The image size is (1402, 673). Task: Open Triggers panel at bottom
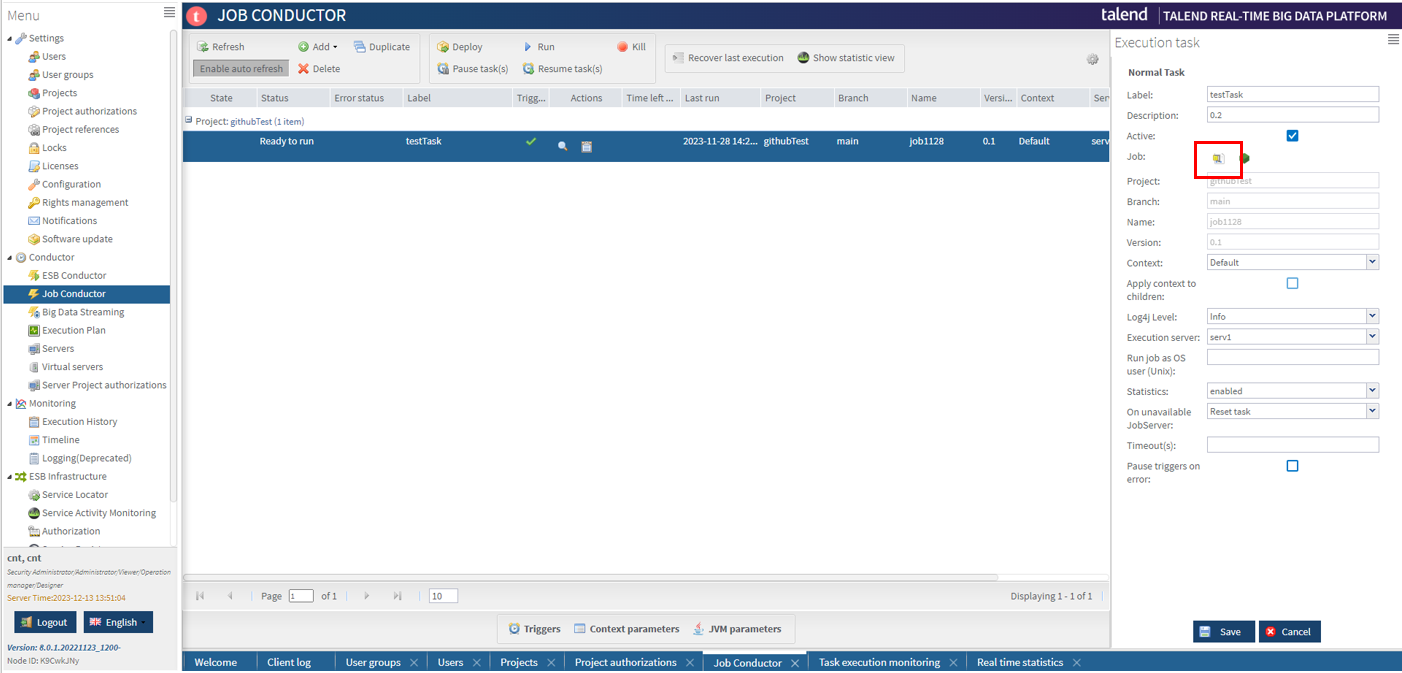pos(534,629)
